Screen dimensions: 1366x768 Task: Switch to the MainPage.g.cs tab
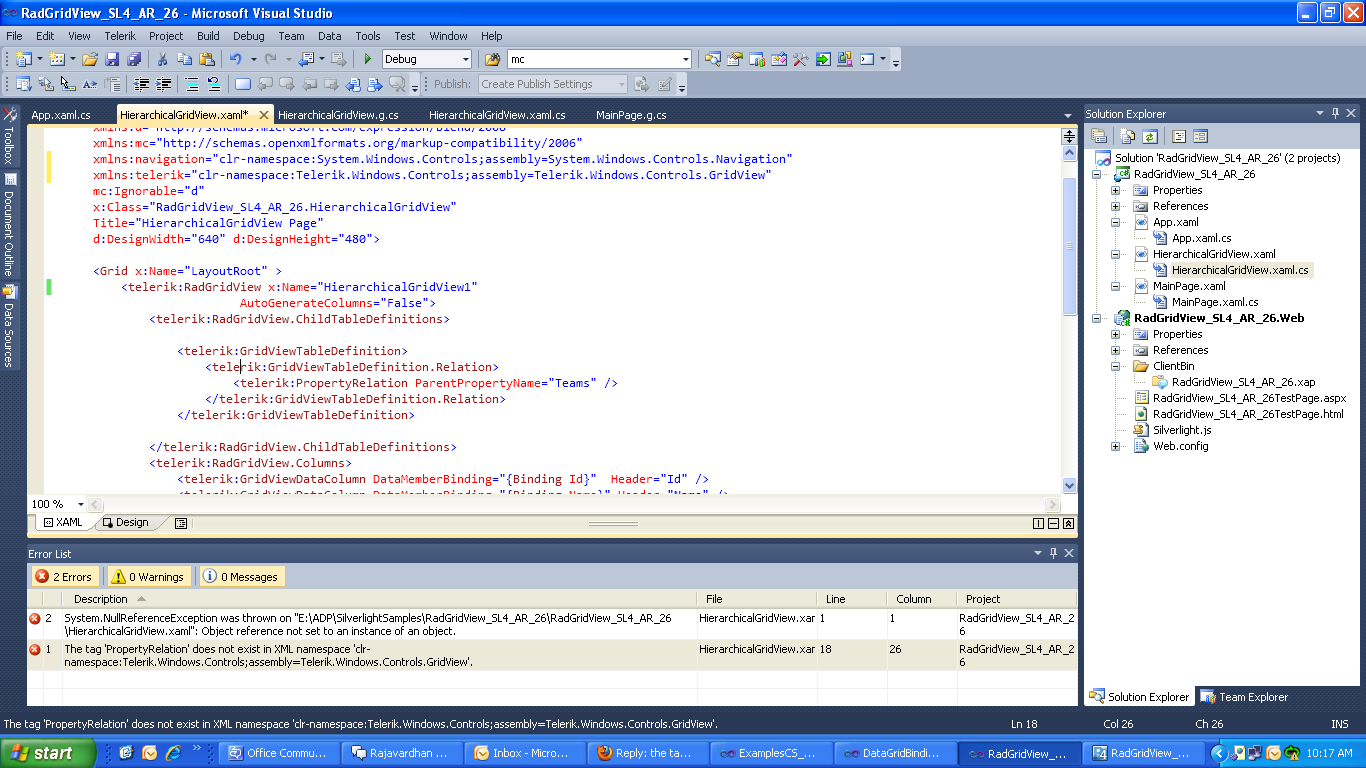(x=631, y=115)
